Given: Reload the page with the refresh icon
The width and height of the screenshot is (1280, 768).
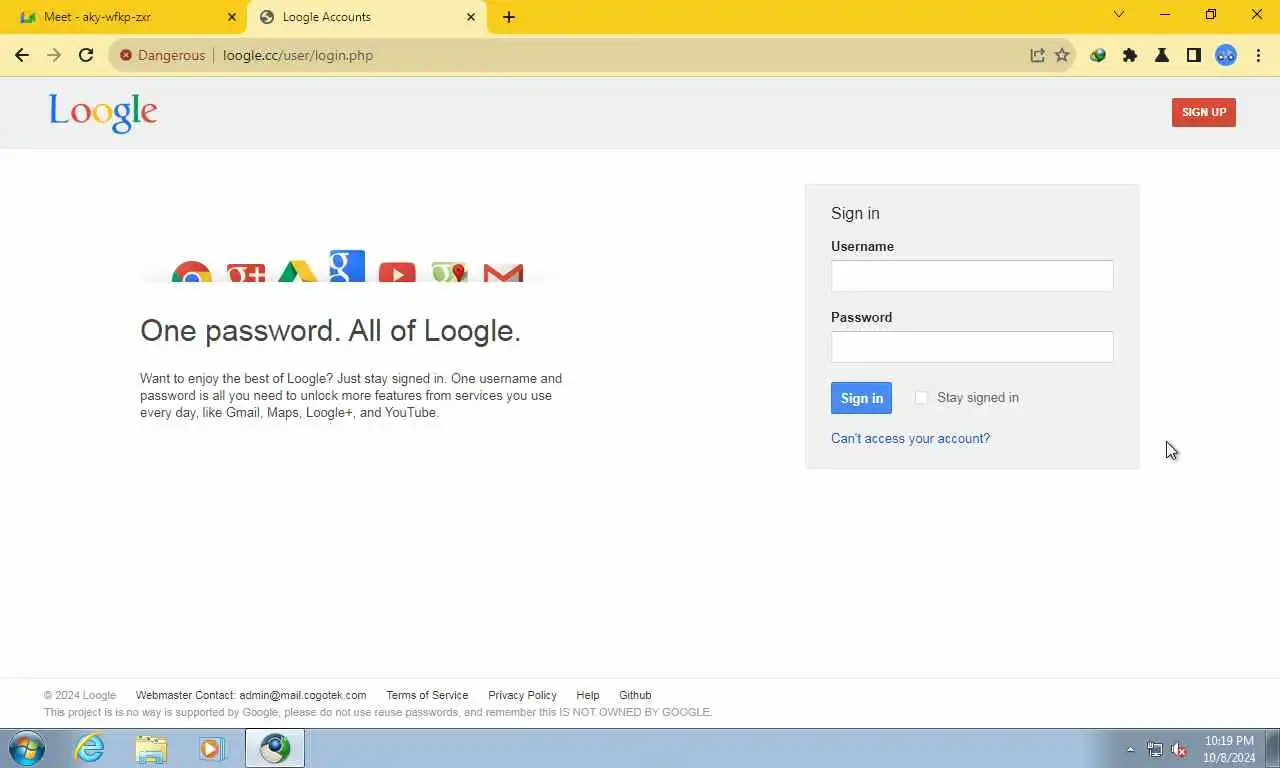Looking at the screenshot, I should coord(86,56).
